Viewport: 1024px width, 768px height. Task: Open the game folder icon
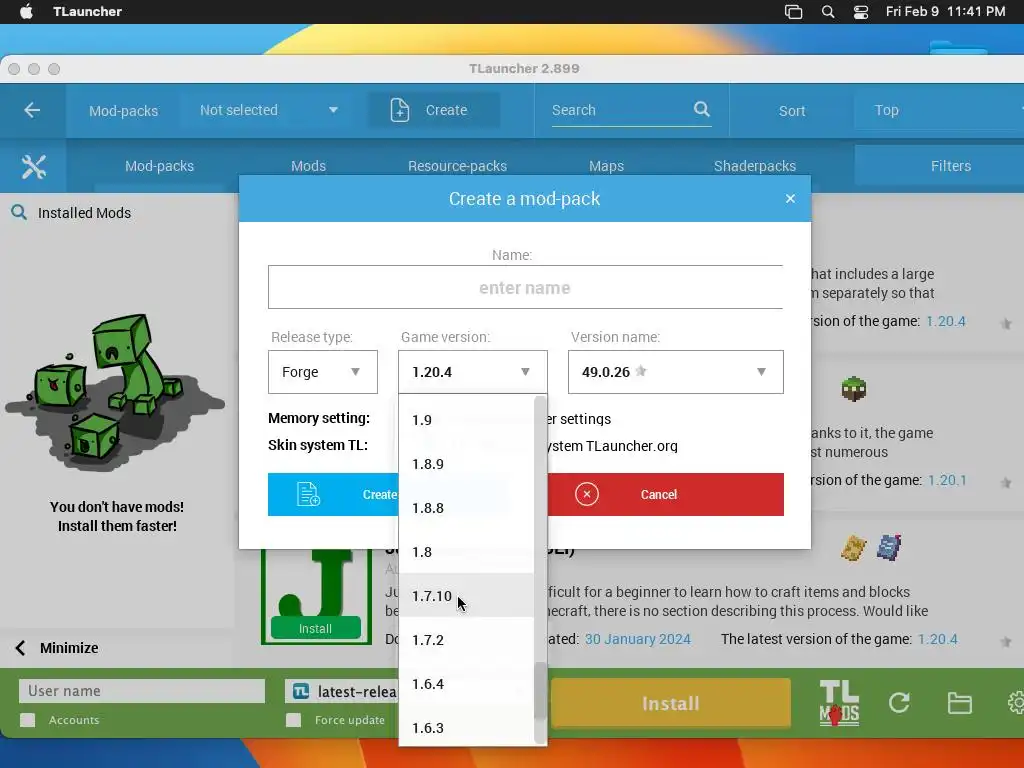click(x=959, y=703)
